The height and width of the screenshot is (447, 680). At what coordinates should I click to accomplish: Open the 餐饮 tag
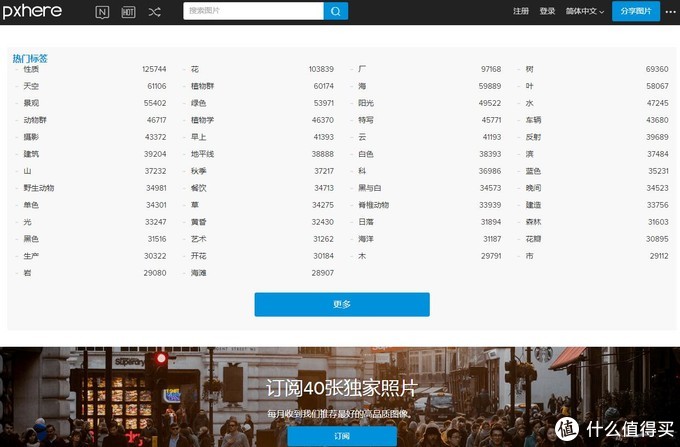(x=199, y=188)
